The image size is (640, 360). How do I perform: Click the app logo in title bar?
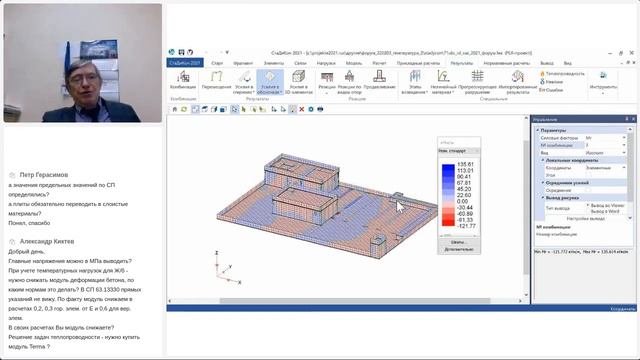(172, 52)
